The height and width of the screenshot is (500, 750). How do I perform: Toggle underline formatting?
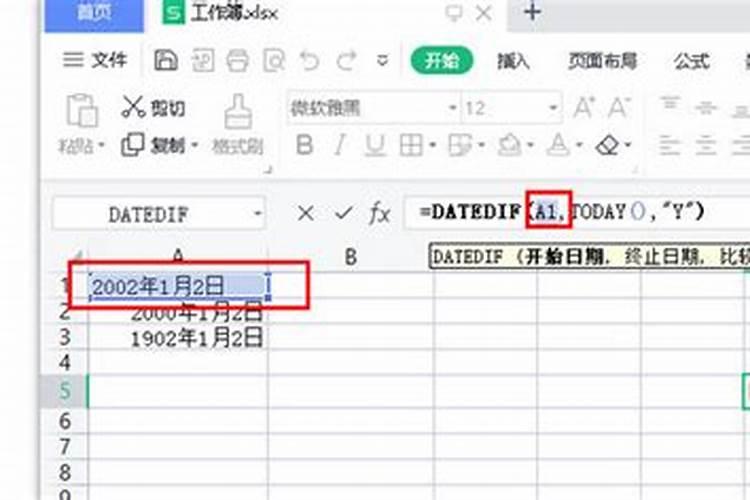(375, 145)
